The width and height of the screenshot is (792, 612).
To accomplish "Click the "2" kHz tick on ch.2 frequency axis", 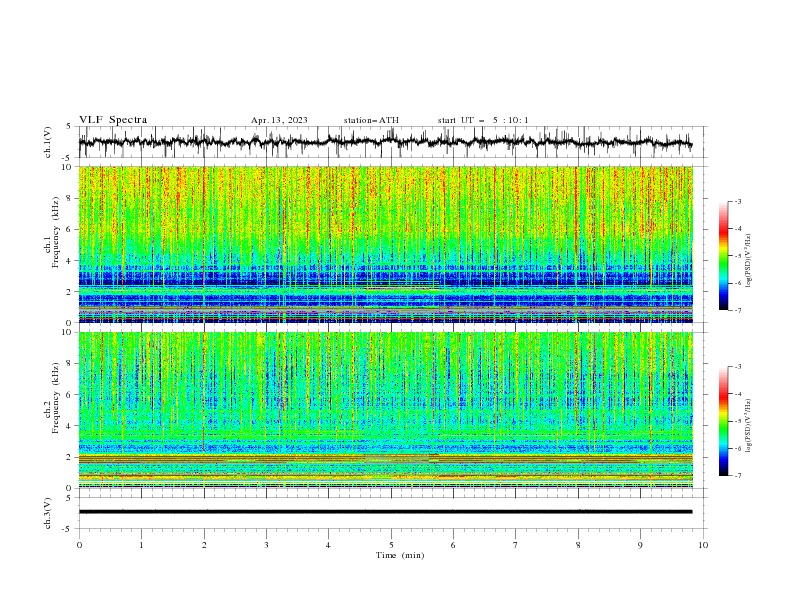I will coord(71,457).
